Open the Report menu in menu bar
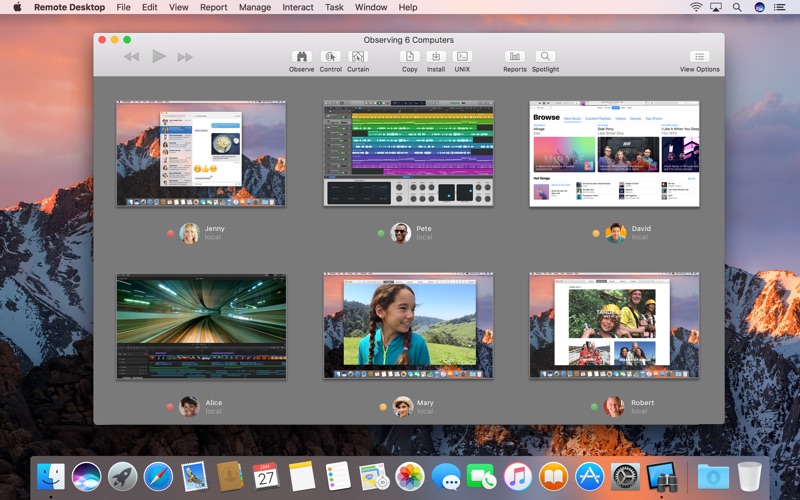 (213, 7)
